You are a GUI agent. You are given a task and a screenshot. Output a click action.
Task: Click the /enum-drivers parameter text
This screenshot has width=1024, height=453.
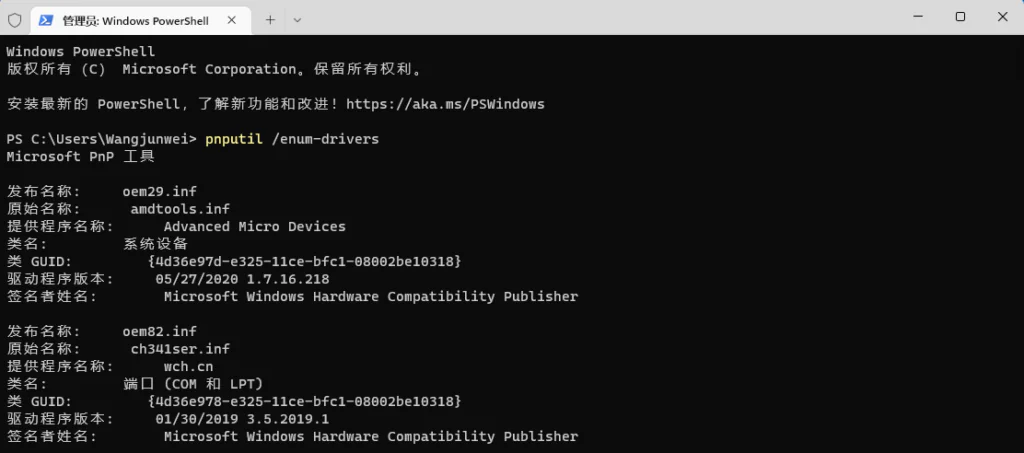(325, 139)
